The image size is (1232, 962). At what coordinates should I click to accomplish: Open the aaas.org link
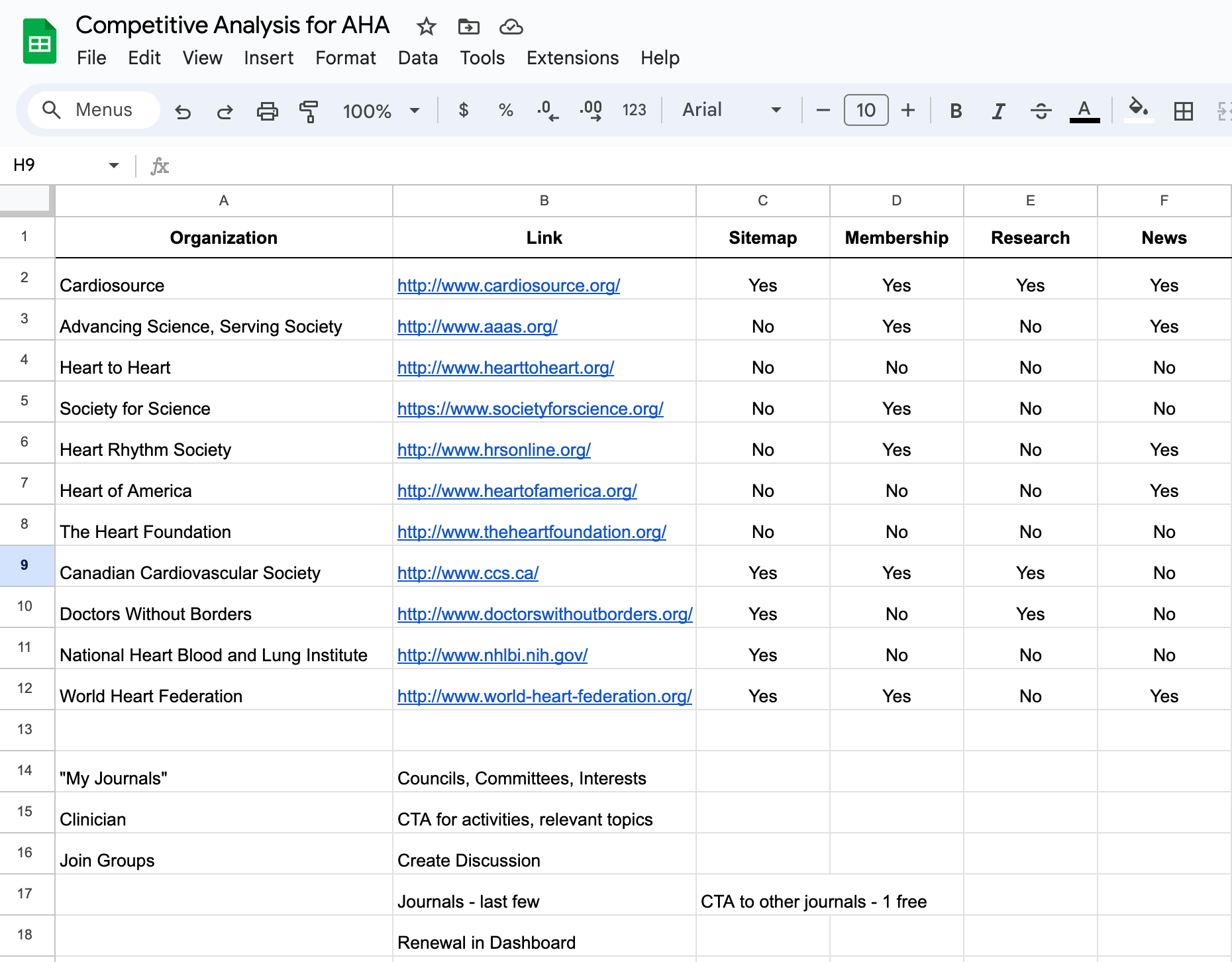tap(478, 327)
